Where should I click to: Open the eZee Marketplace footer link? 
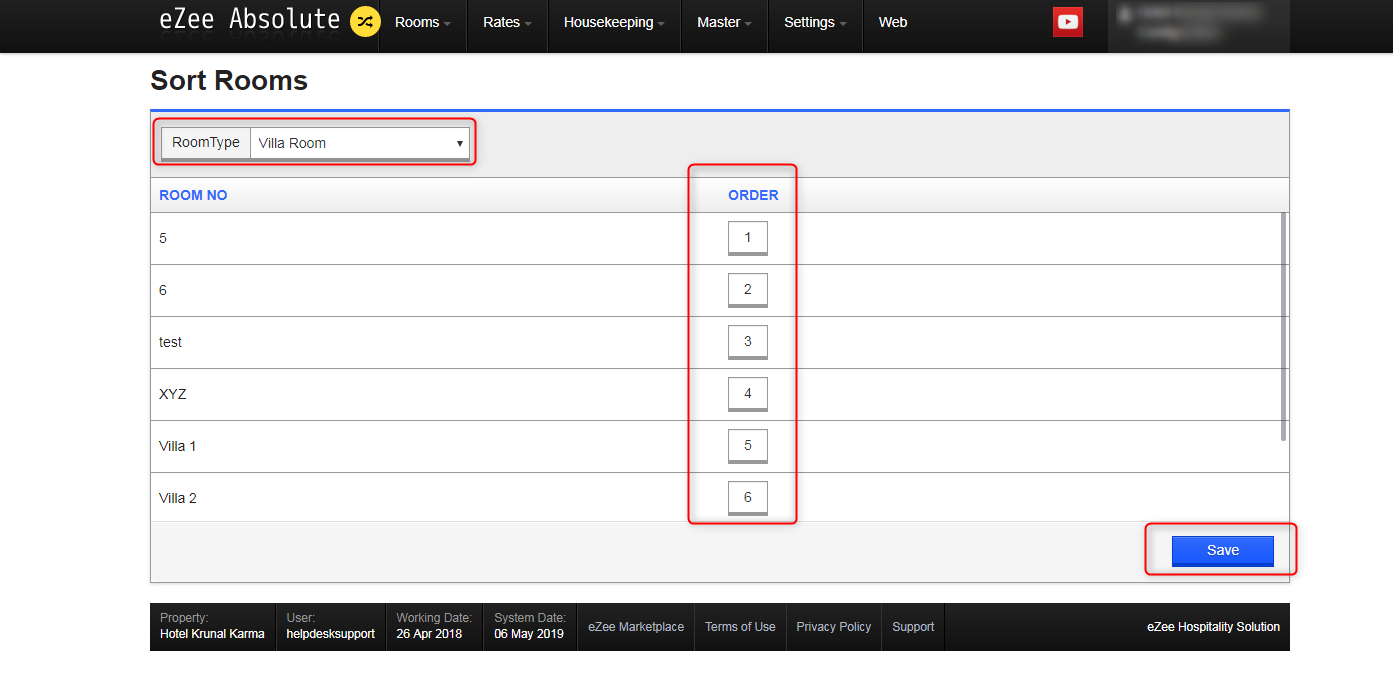[x=636, y=627]
